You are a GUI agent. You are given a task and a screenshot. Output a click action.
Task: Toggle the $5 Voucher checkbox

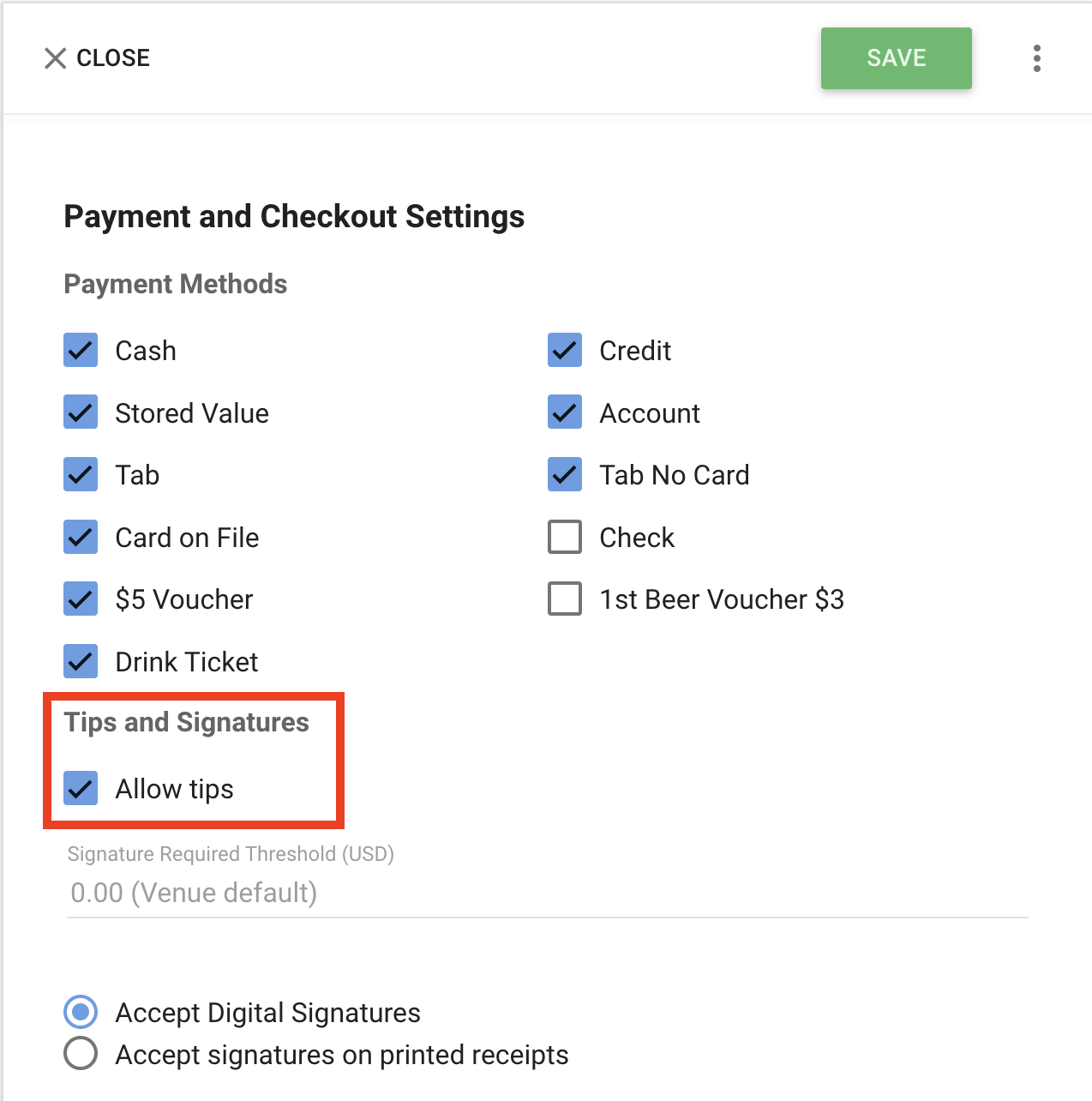click(81, 599)
